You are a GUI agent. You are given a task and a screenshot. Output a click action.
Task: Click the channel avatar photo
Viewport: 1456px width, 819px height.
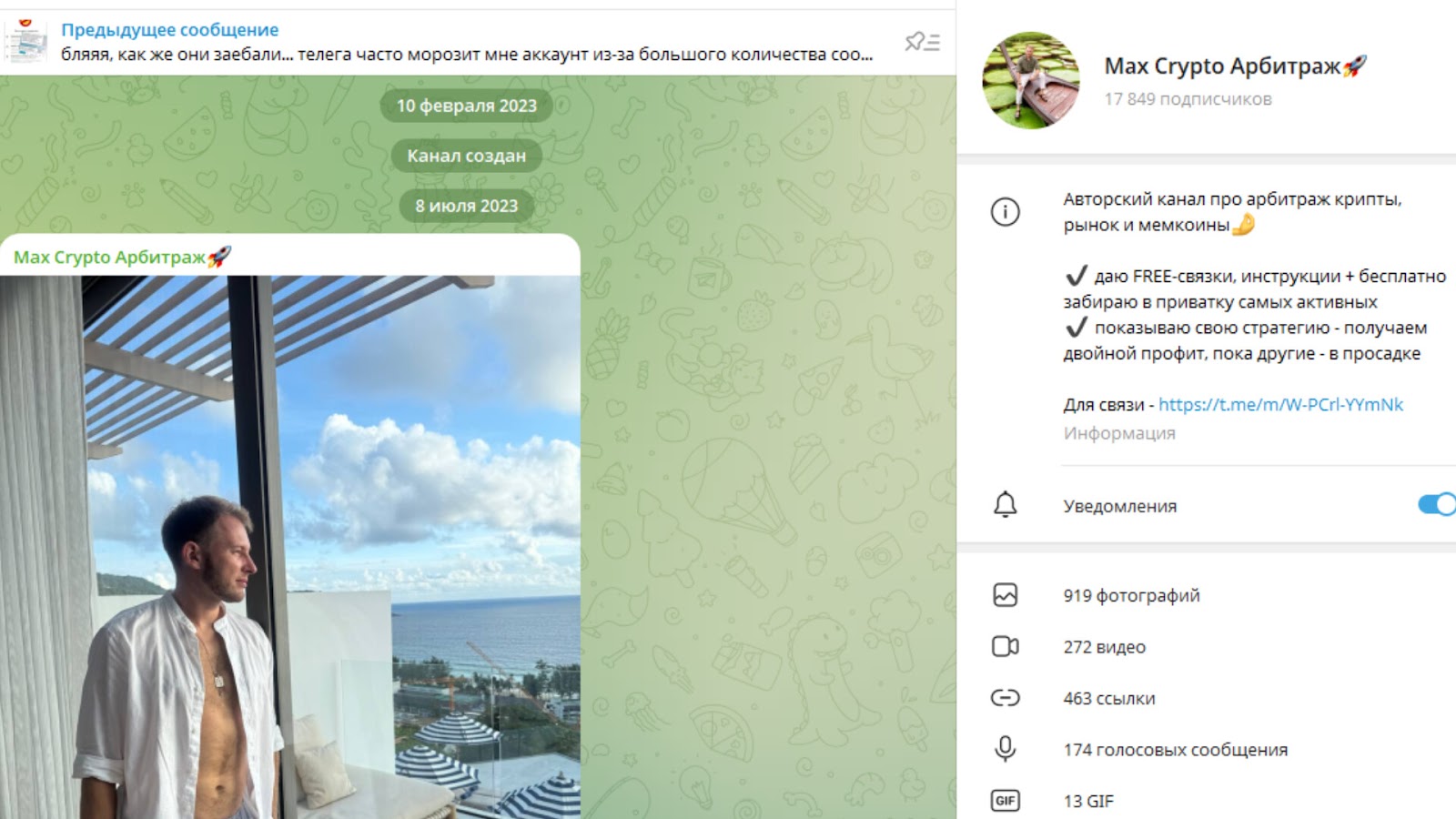pyautogui.click(x=1031, y=80)
